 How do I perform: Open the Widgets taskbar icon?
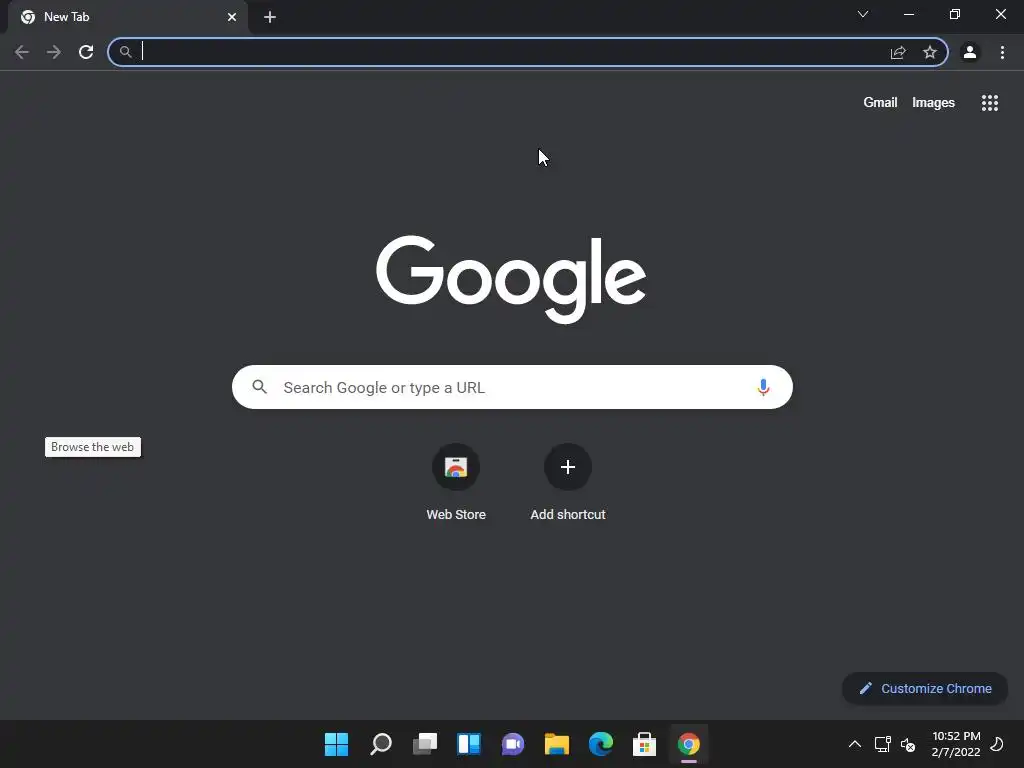click(469, 744)
